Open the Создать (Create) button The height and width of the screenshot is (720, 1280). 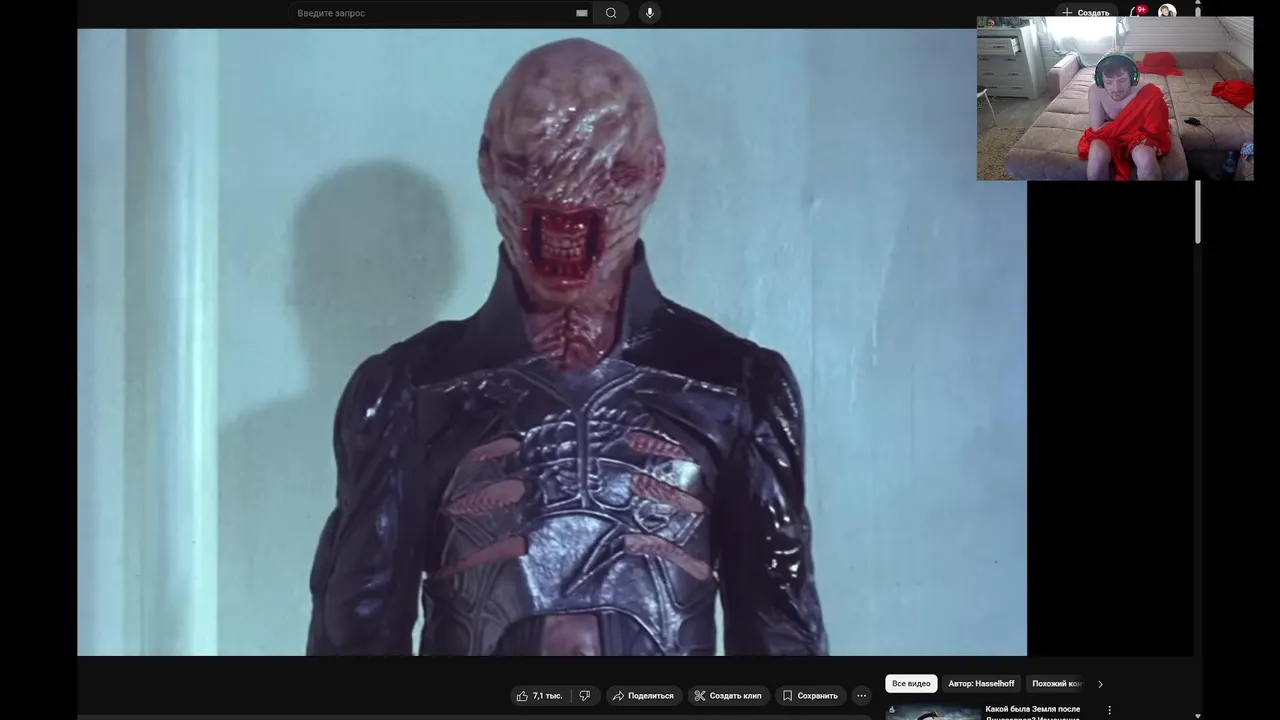(x=1085, y=12)
